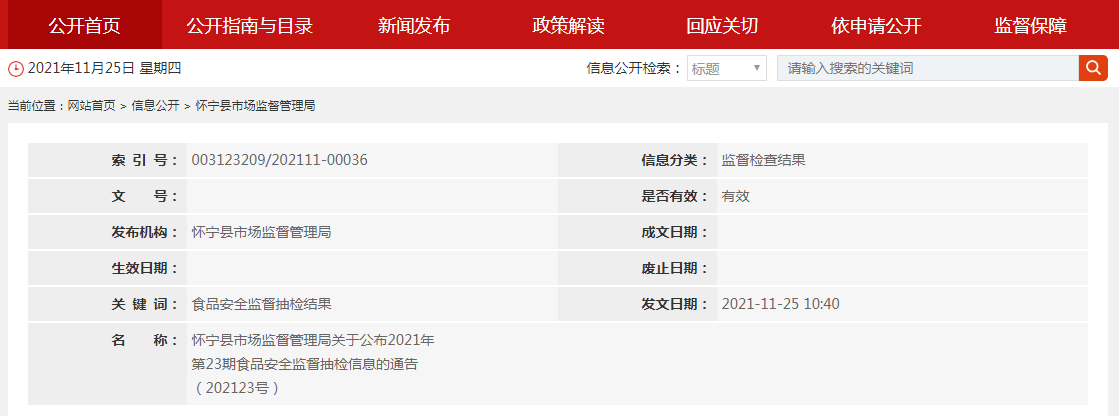The height and width of the screenshot is (416, 1119).
Task: Click the date text 2021年11月25日 星期四
Action: [x=105, y=69]
